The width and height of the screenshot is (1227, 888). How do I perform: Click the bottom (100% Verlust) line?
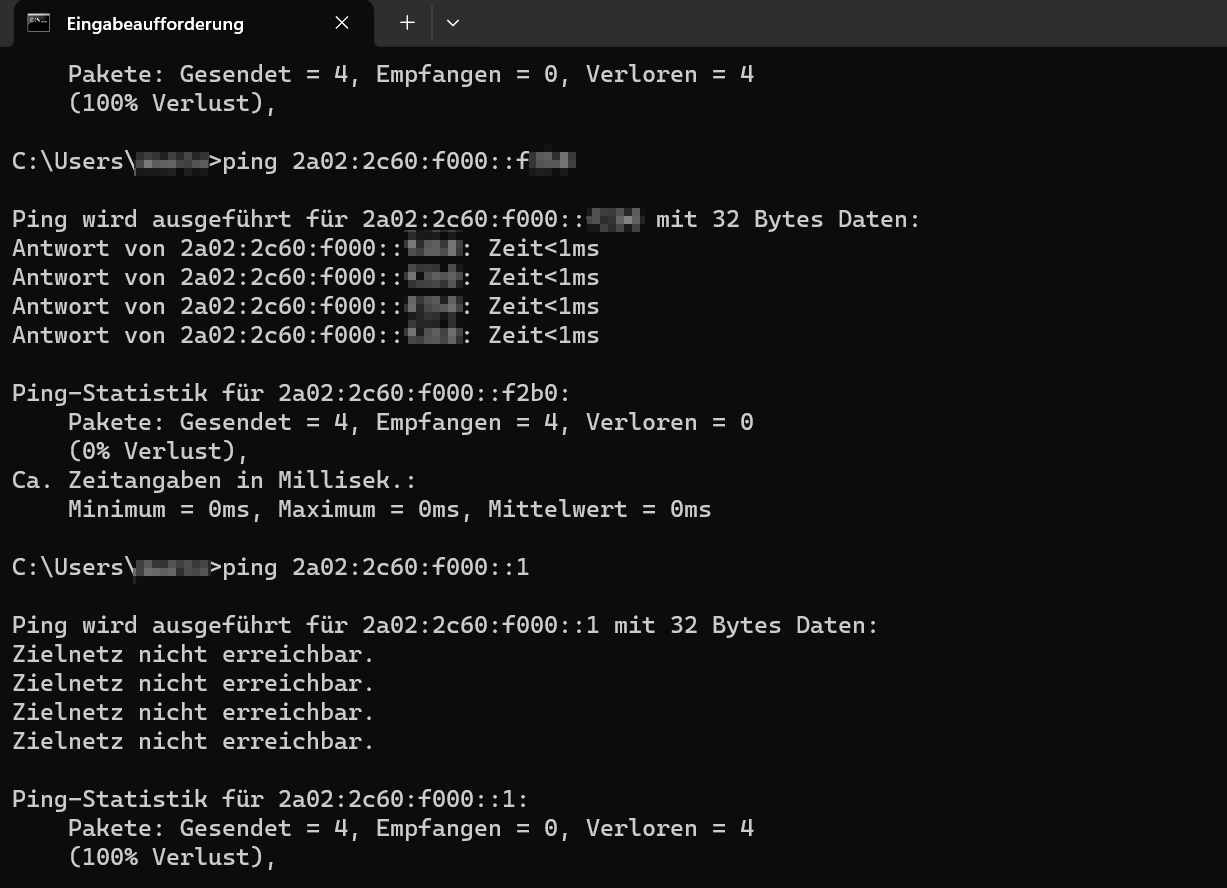point(172,857)
